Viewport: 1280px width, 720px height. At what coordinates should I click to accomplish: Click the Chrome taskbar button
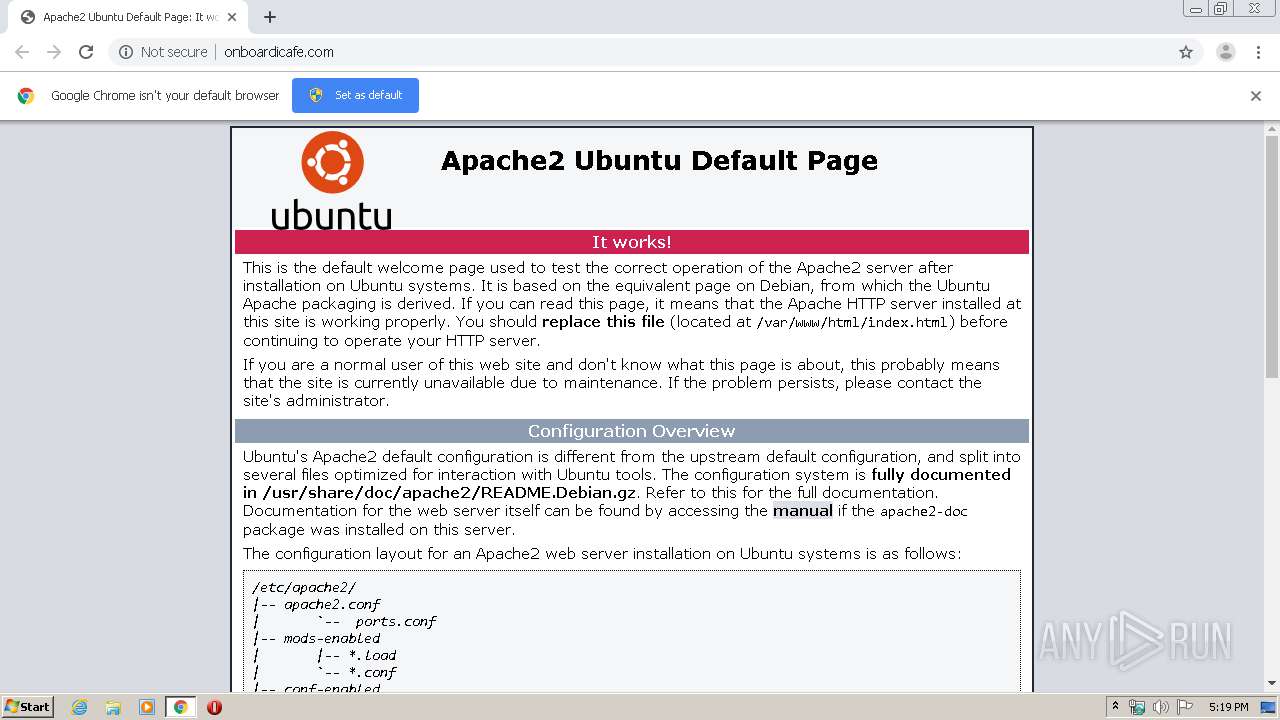[x=180, y=707]
